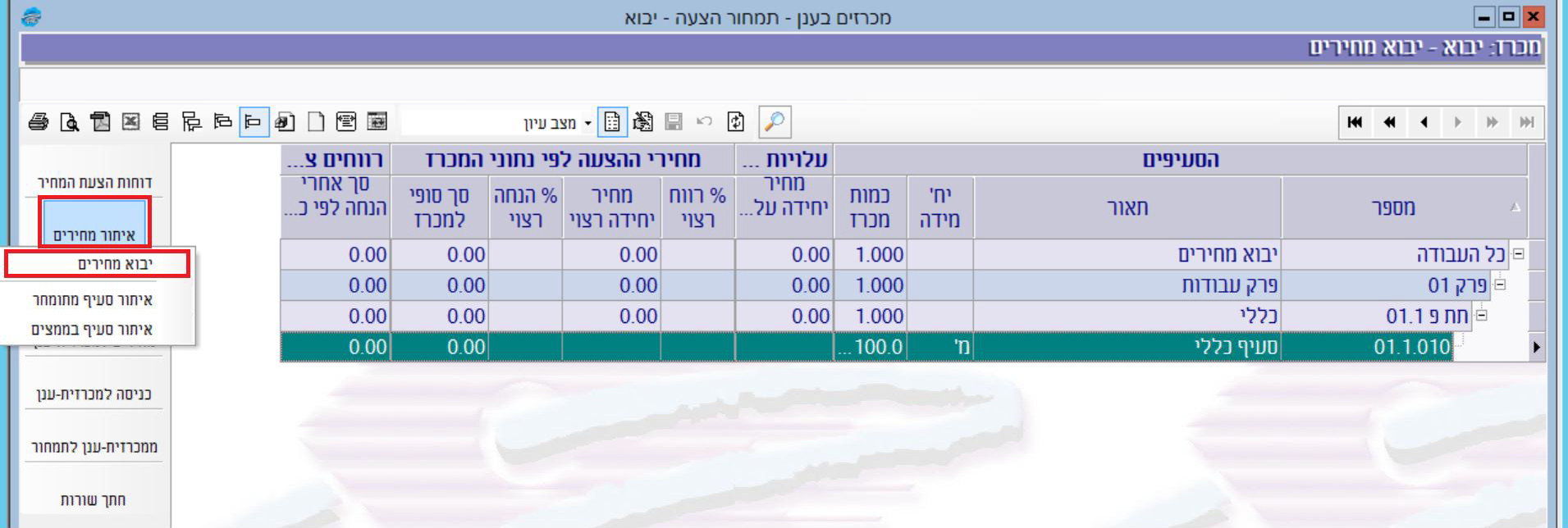Collapse the כל העבודה tree node
Viewport: 1568px width, 528px height.
[1518, 254]
